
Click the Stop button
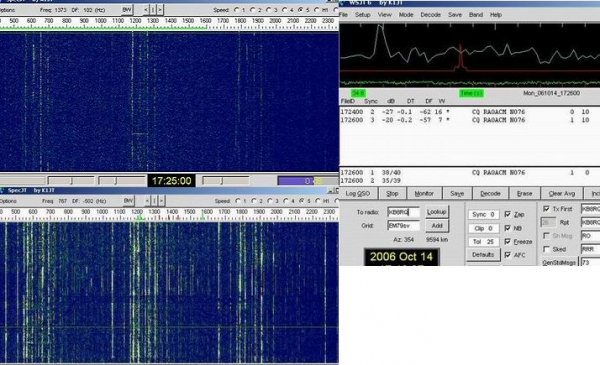[x=392, y=194]
